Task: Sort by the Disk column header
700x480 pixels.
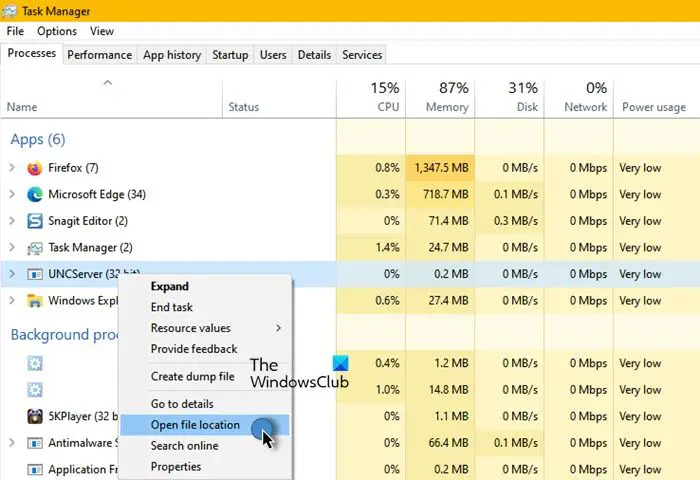Action: point(509,98)
